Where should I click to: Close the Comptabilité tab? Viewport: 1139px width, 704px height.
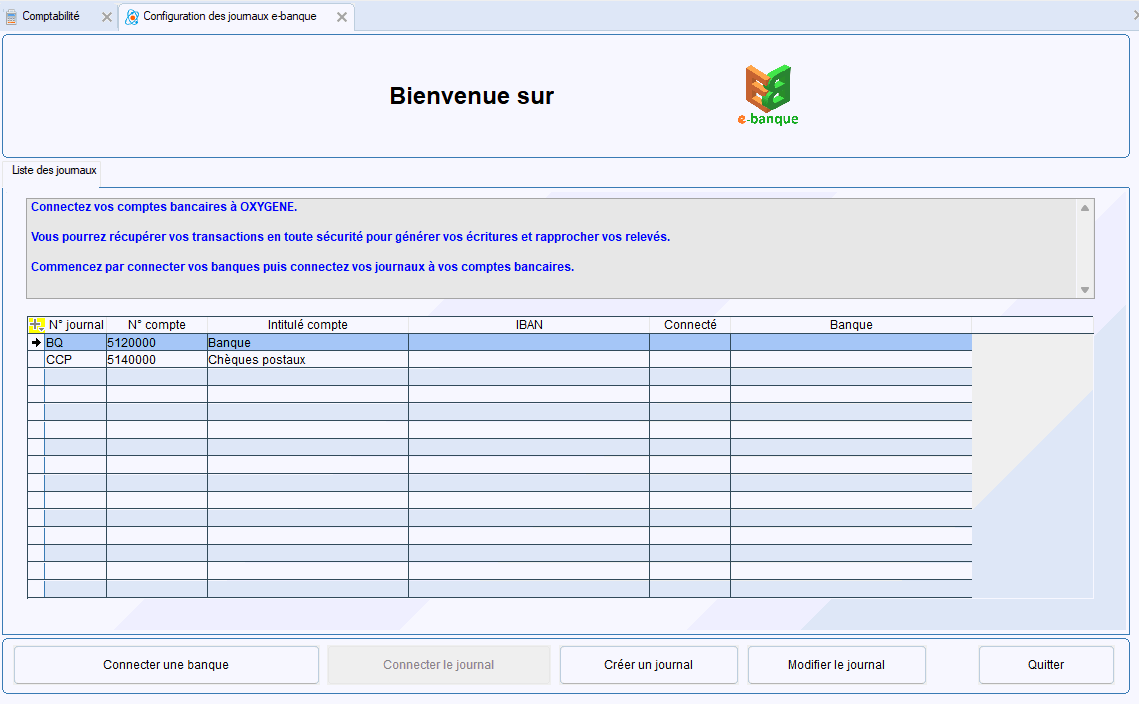(107, 17)
